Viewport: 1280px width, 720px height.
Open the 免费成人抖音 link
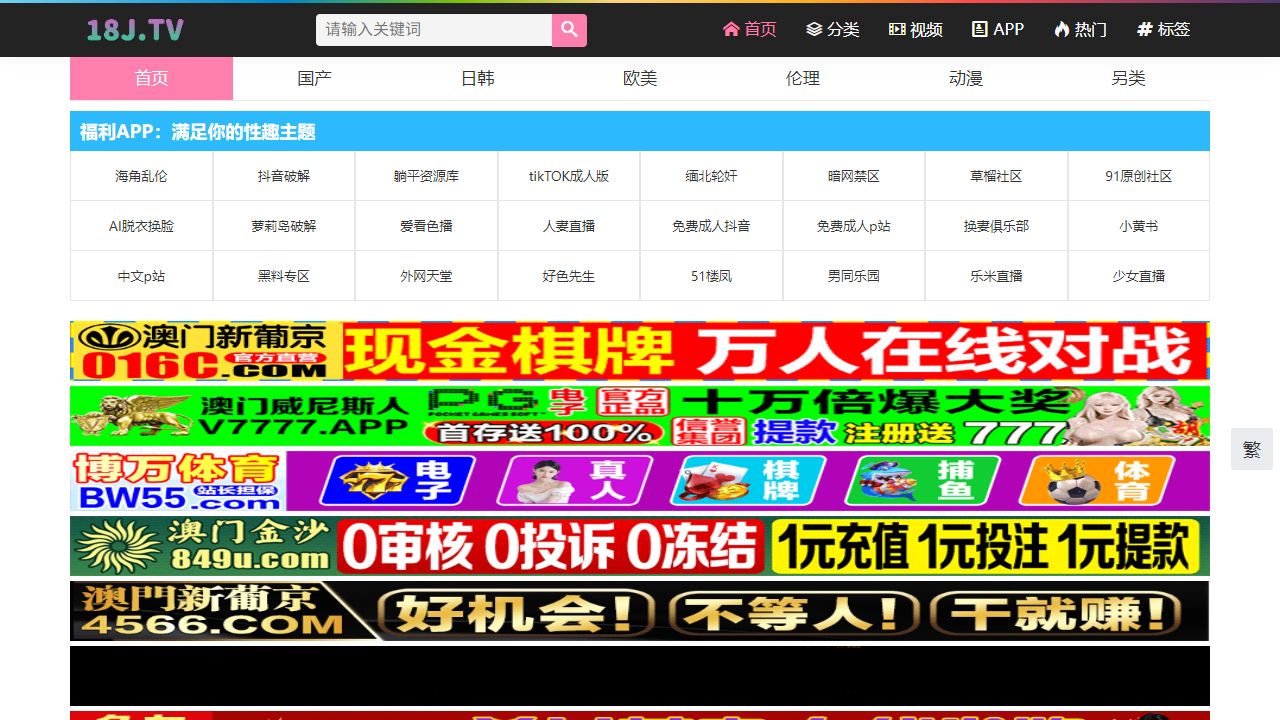pyautogui.click(x=711, y=226)
